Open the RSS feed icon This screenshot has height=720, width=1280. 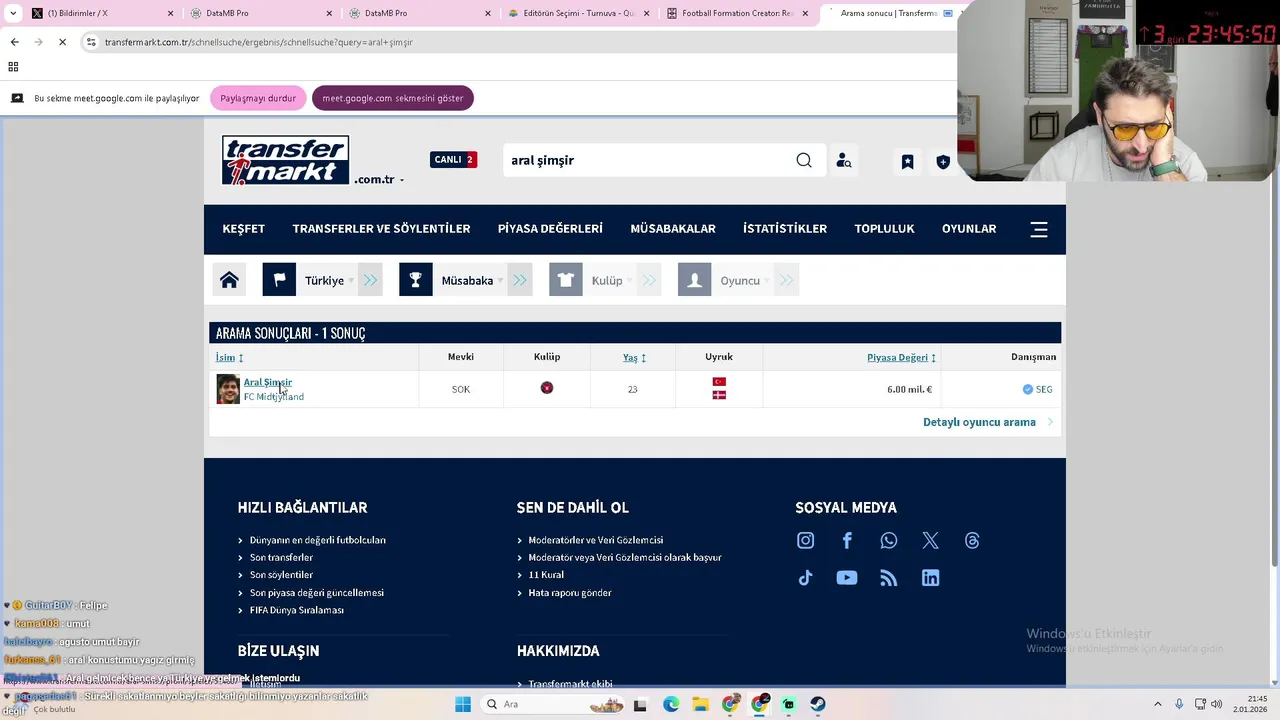click(889, 578)
